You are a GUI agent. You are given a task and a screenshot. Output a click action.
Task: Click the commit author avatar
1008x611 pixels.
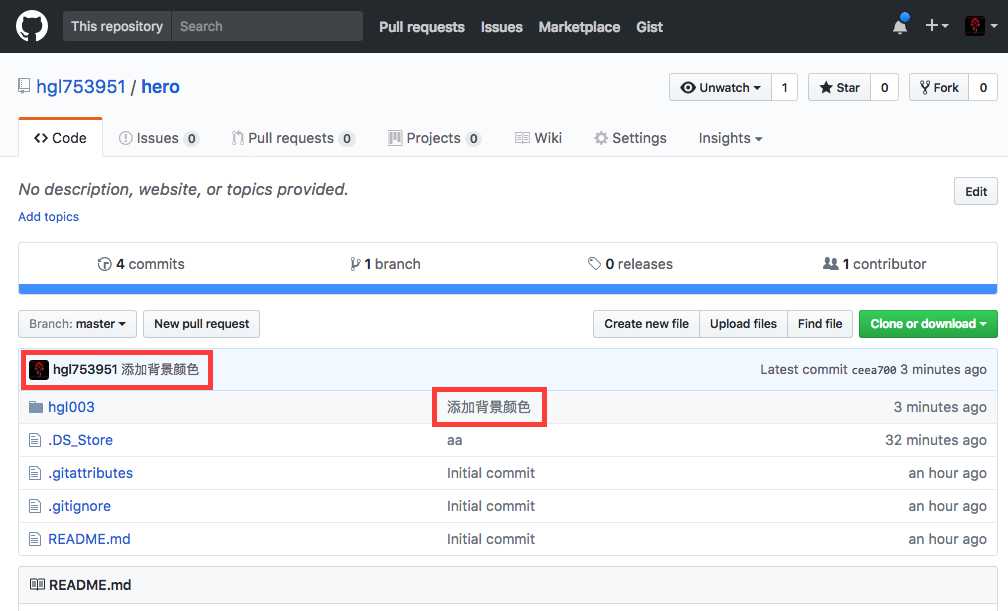click(x=39, y=370)
